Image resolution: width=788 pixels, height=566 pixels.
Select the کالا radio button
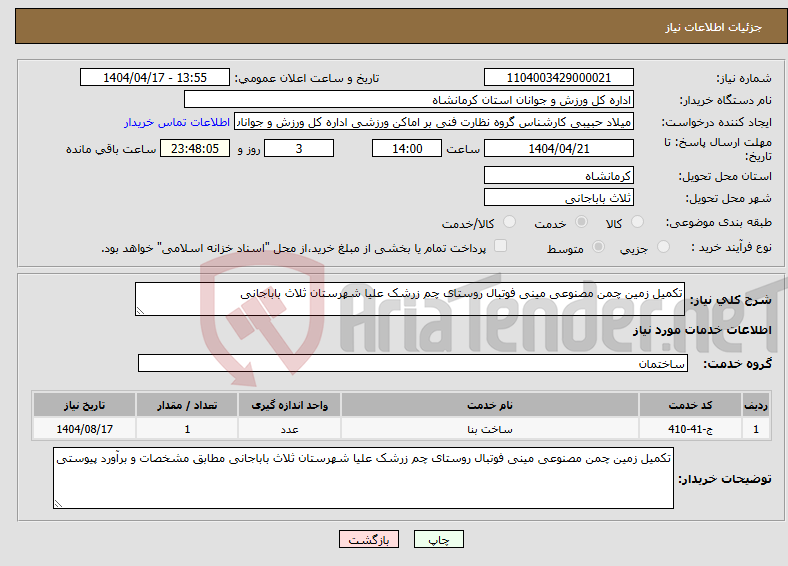[637, 222]
